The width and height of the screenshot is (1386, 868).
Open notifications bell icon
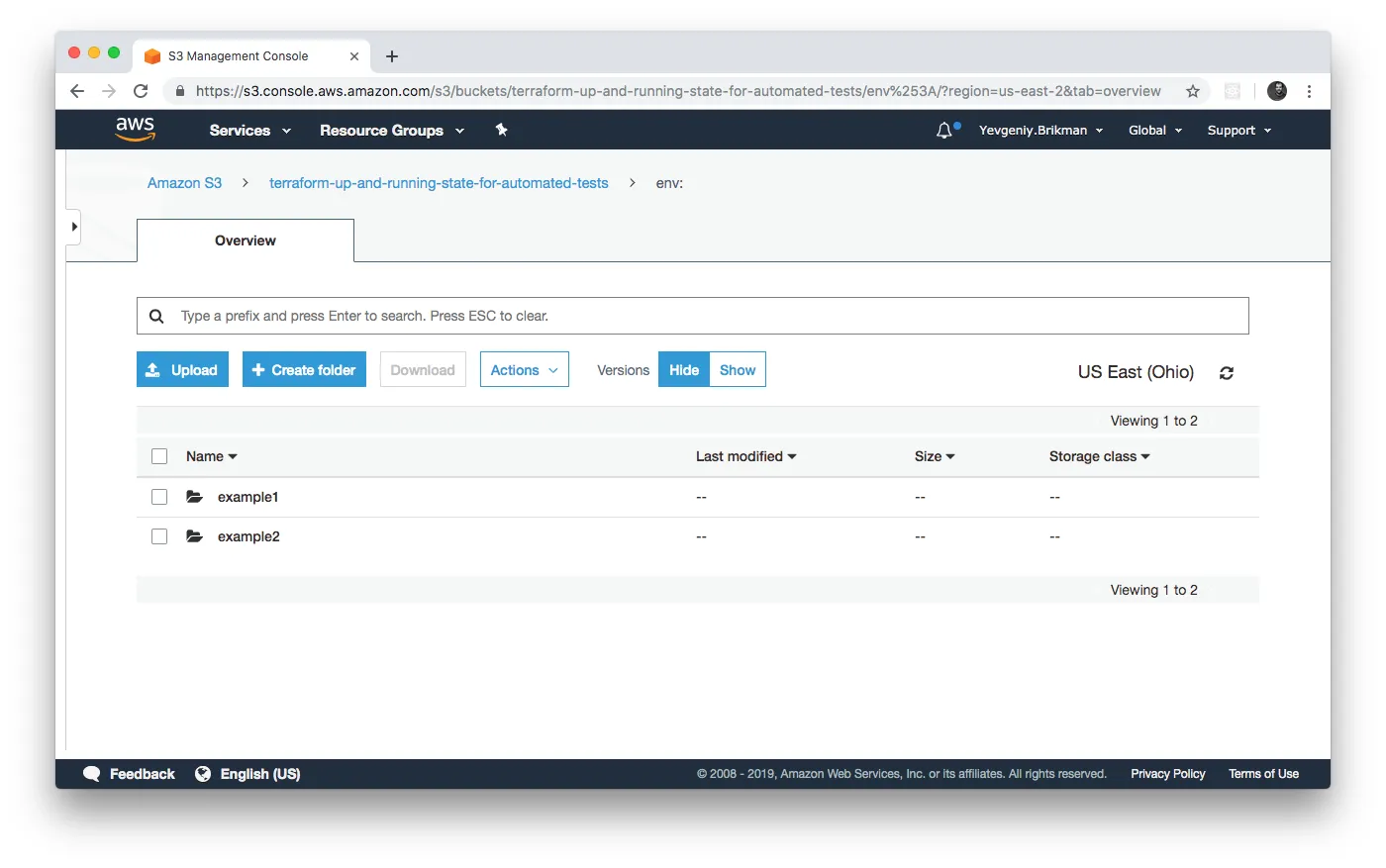944,130
